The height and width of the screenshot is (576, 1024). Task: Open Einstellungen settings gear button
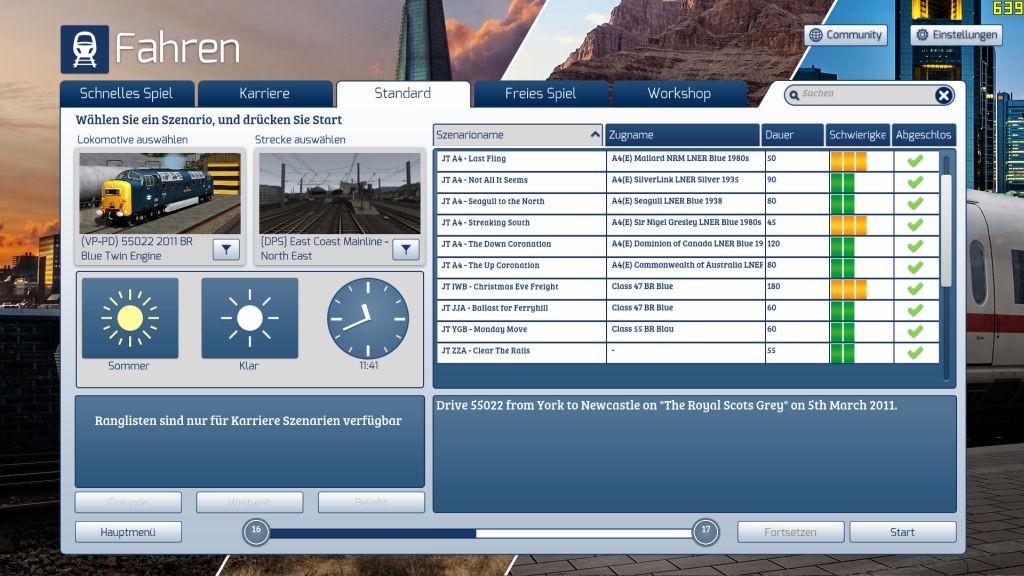tap(956, 35)
